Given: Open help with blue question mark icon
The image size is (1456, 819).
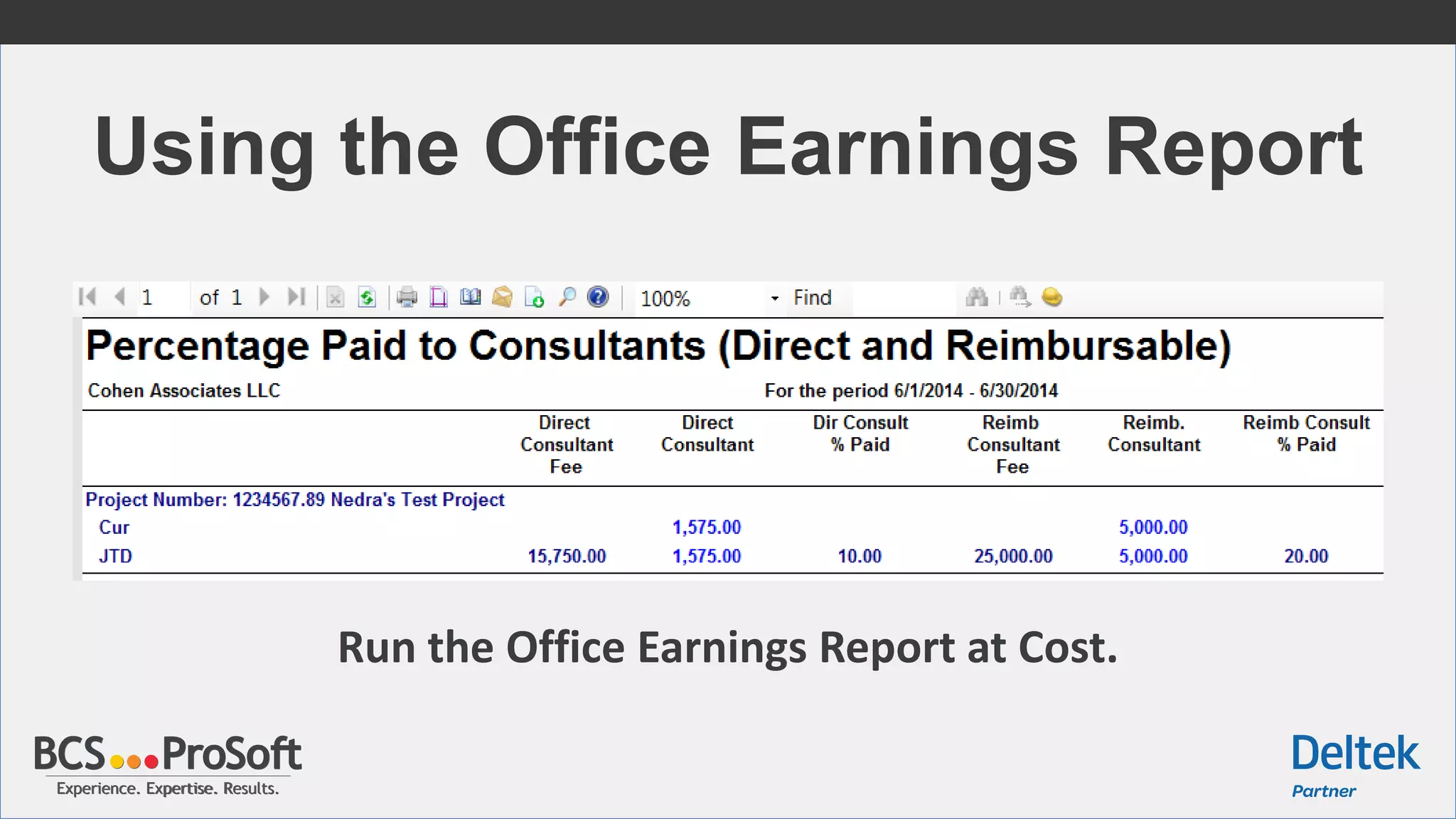Looking at the screenshot, I should [598, 297].
